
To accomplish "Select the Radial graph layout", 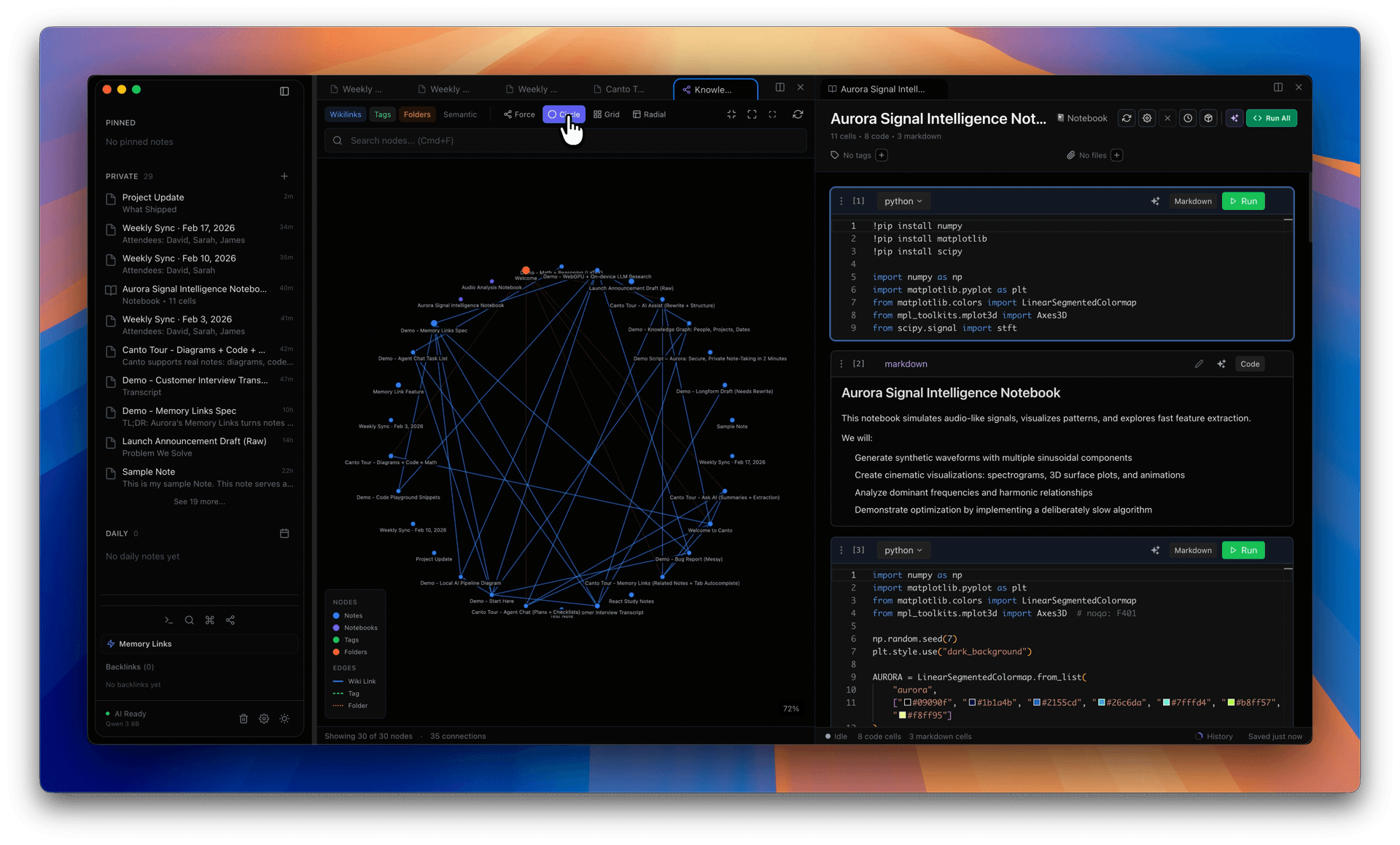I will tap(649, 114).
